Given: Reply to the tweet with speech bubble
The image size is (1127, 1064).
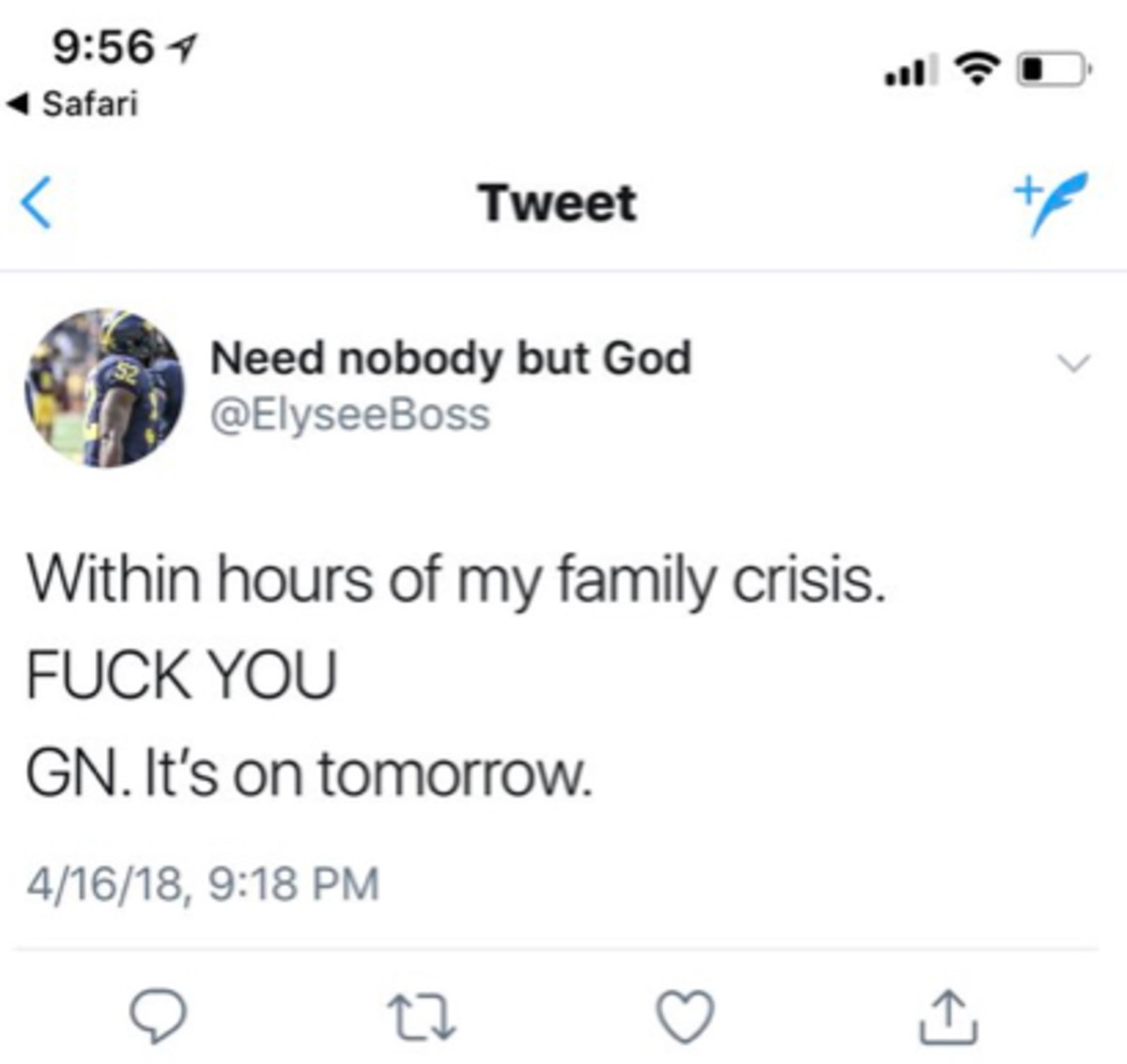Looking at the screenshot, I should click(x=157, y=1018).
